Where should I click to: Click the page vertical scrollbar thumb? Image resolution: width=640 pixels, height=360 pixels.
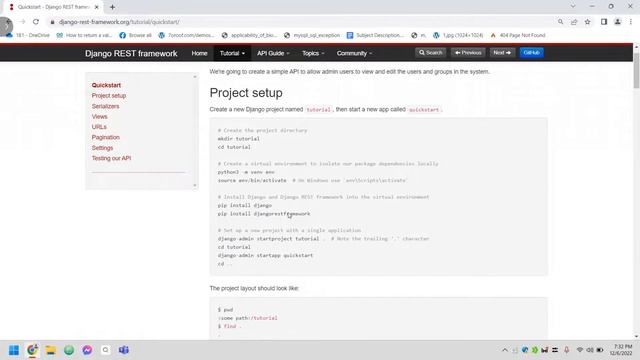pyautogui.click(x=636, y=70)
